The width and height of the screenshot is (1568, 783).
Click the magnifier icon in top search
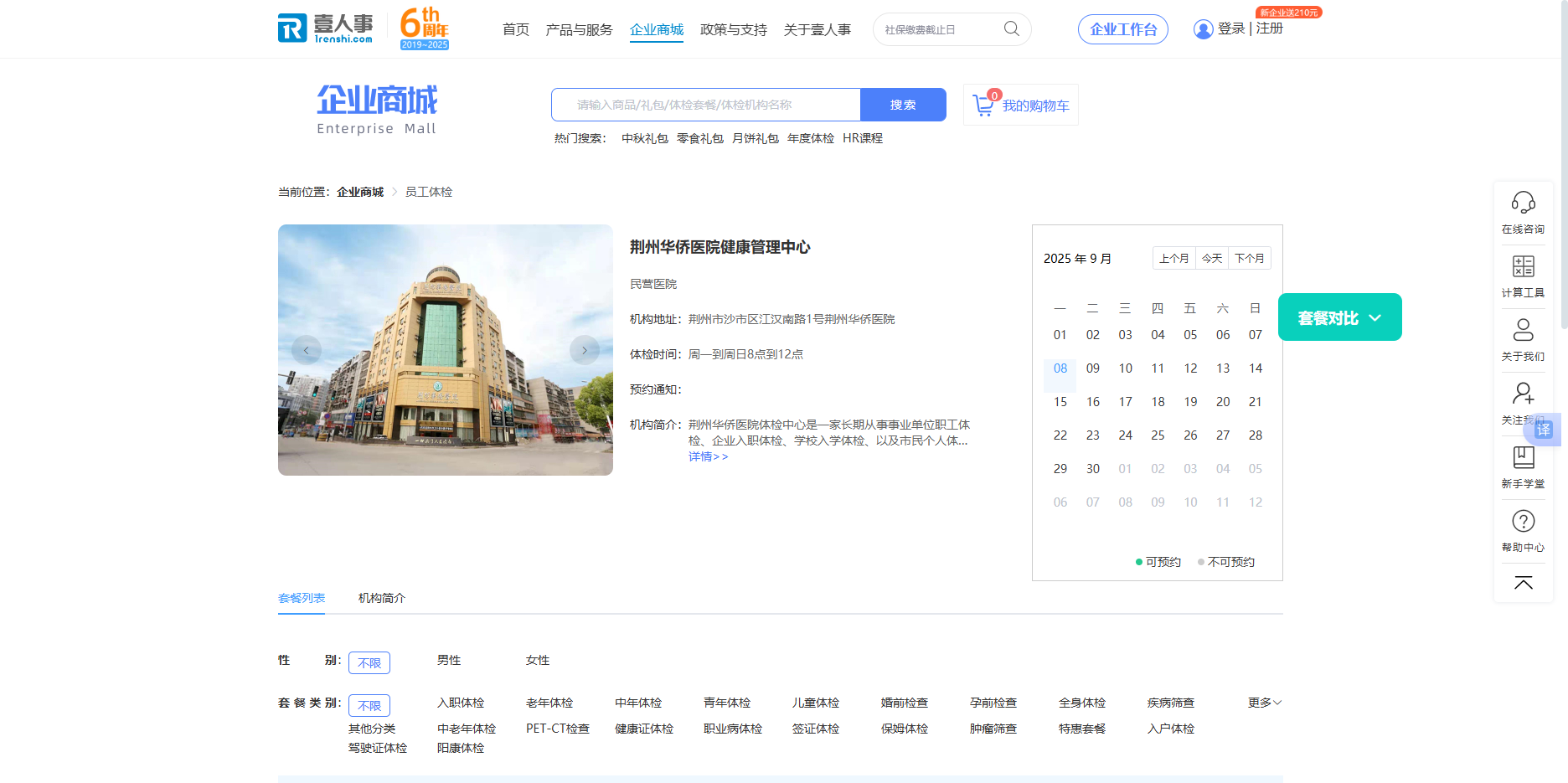coord(1012,29)
